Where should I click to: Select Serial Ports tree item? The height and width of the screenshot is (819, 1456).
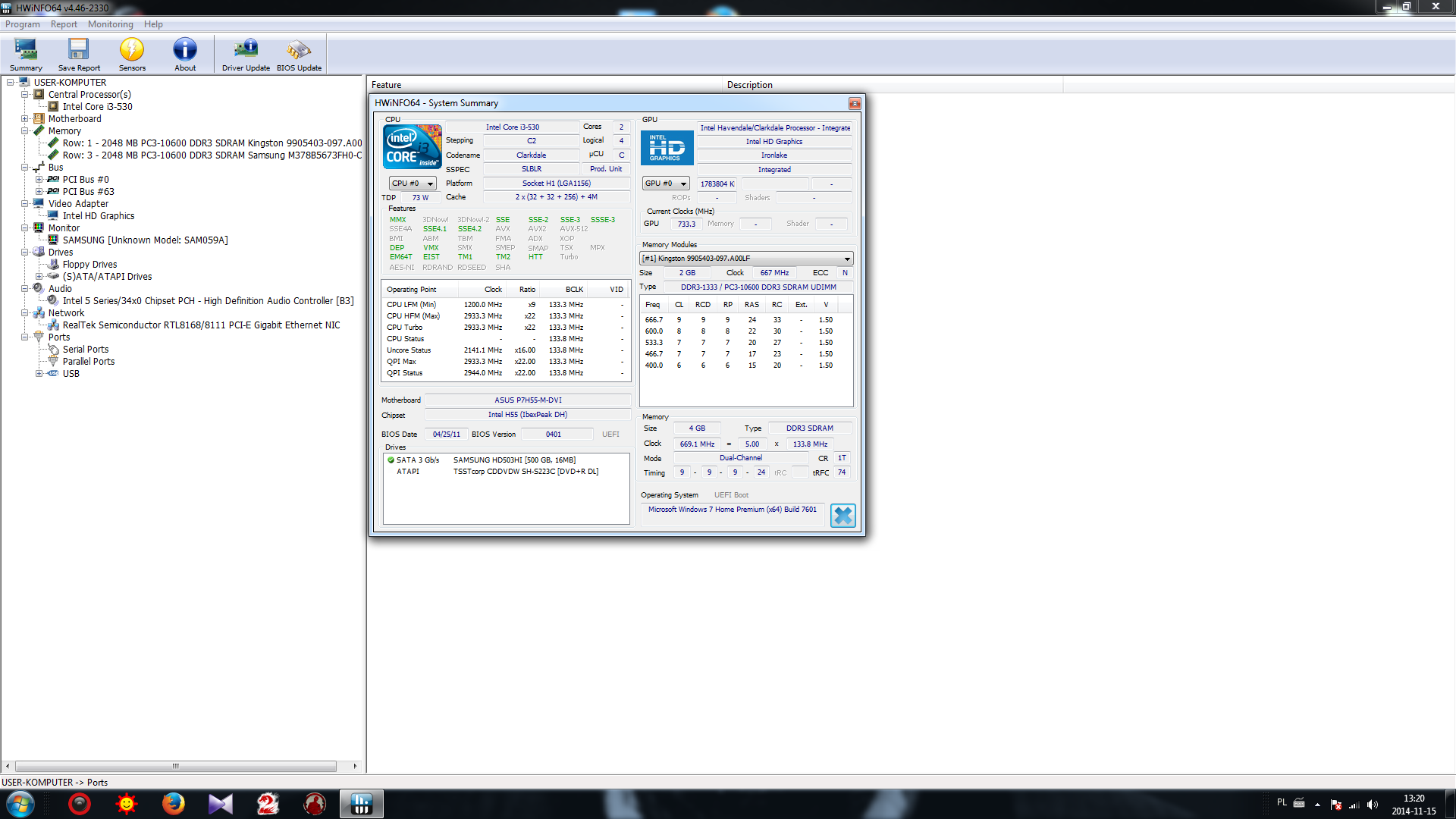pyautogui.click(x=86, y=350)
